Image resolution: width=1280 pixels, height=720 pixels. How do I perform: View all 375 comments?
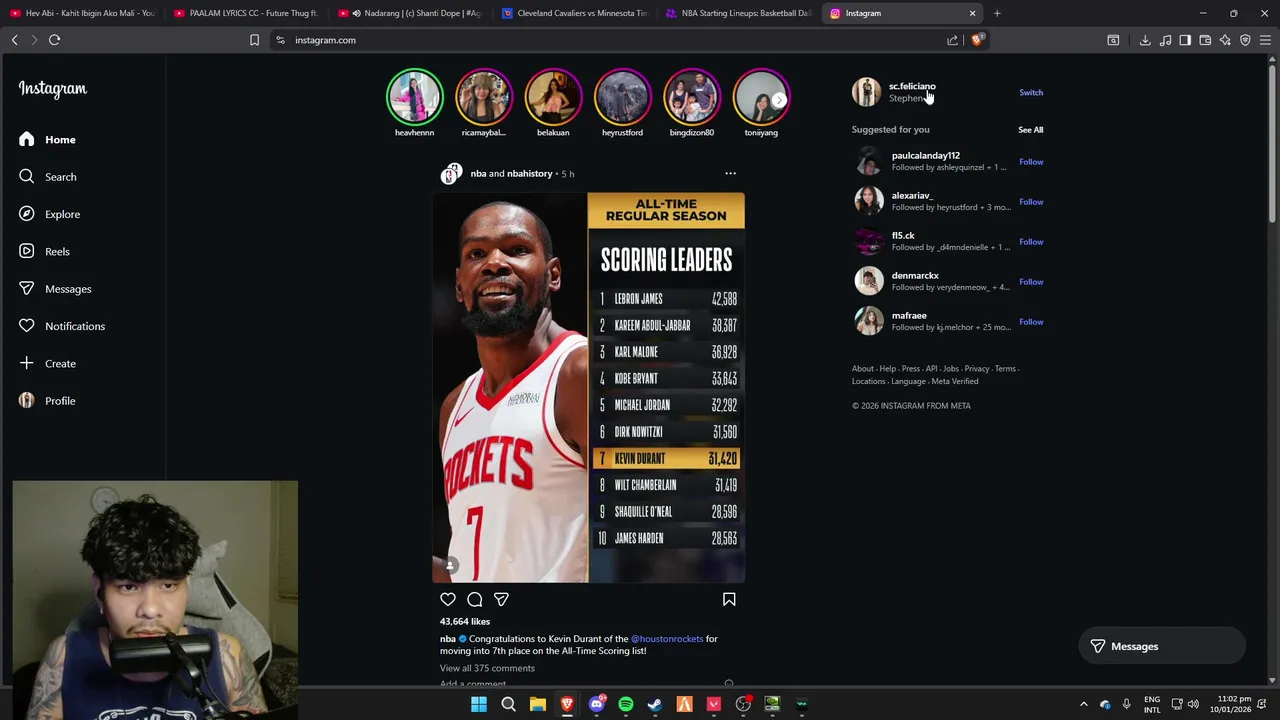[x=487, y=668]
